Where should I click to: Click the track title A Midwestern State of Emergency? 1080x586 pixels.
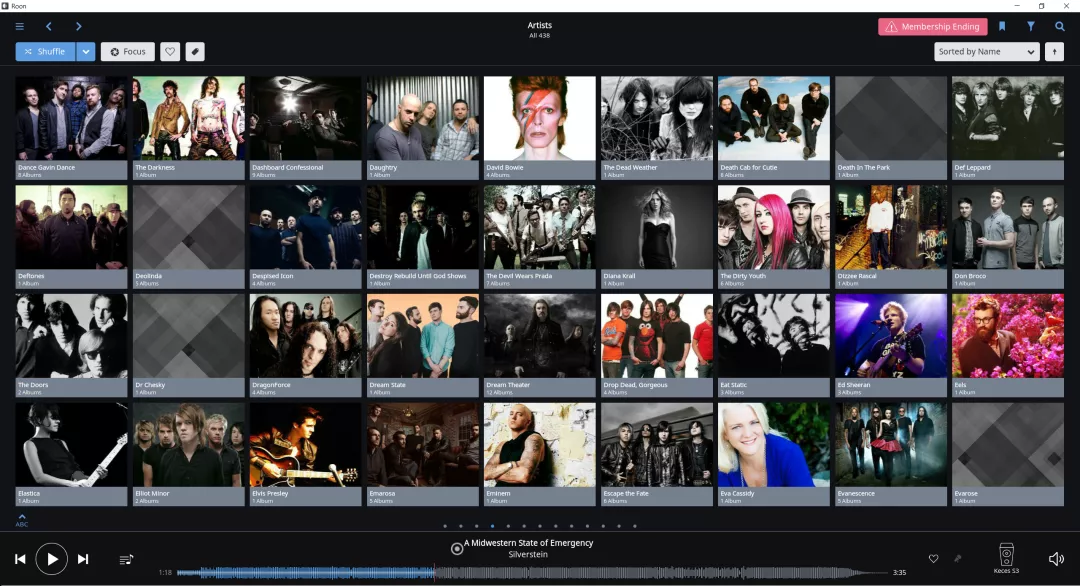(x=528, y=543)
